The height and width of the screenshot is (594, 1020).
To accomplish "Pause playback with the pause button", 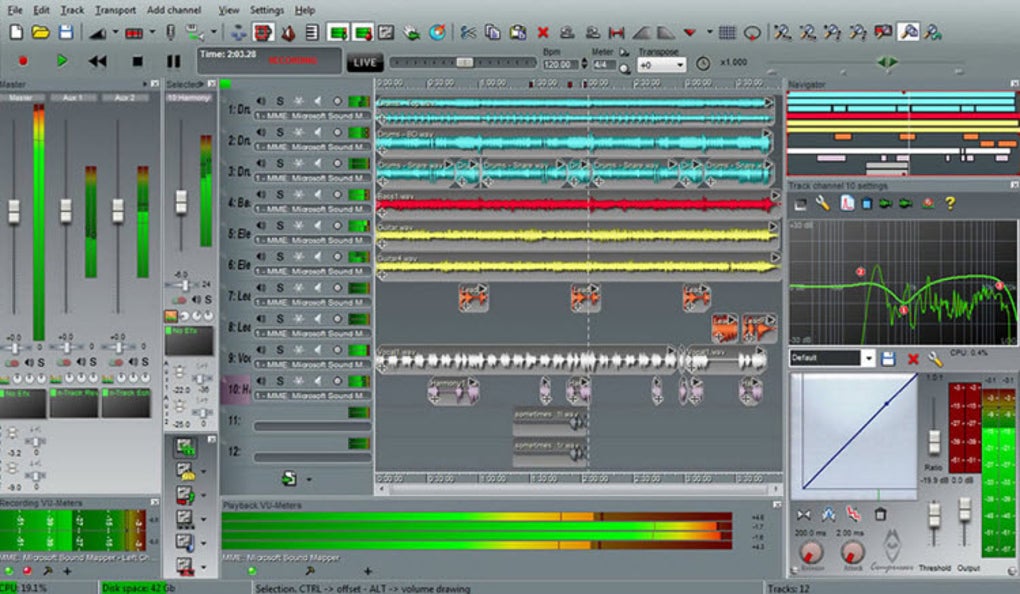I will pyautogui.click(x=173, y=61).
